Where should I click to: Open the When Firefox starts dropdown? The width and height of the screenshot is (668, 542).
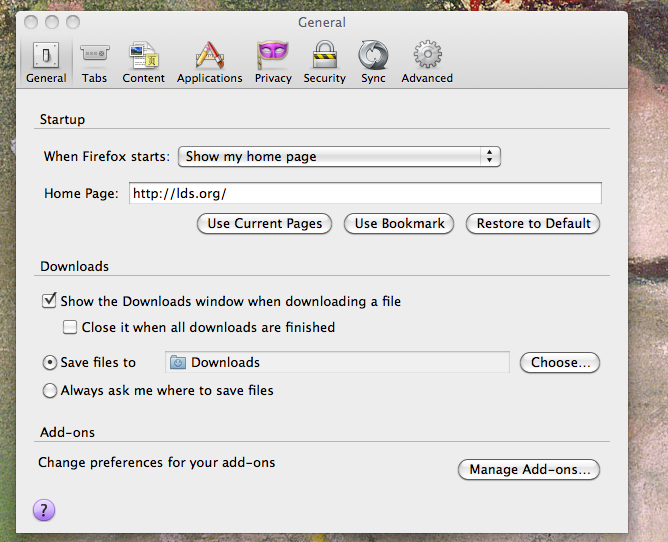click(339, 157)
